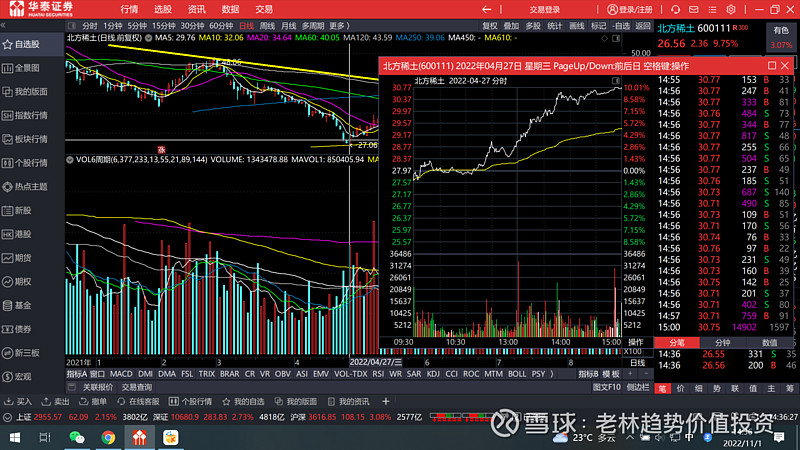The height and width of the screenshot is (450, 800).
Task: Open Chrome from the Windows taskbar
Action: (x=108, y=437)
